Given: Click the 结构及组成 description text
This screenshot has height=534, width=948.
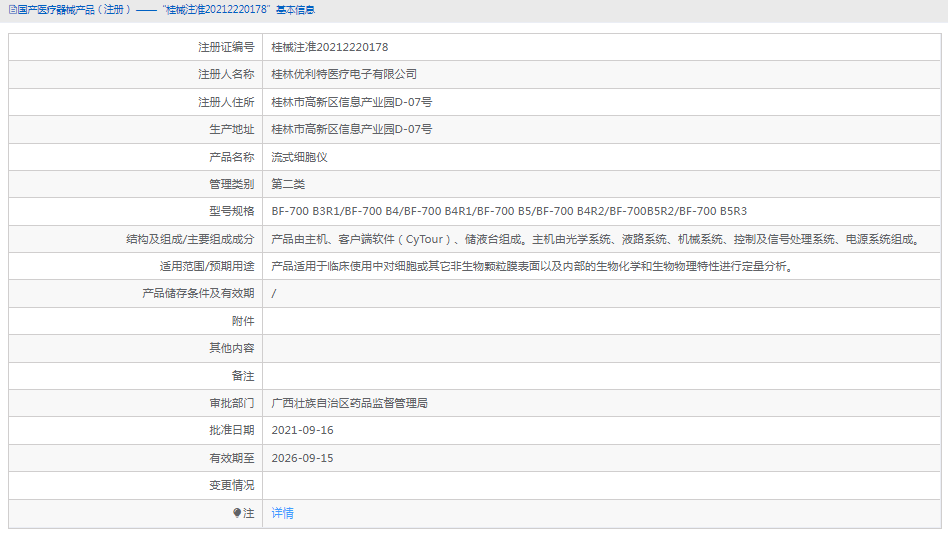Looking at the screenshot, I should (594, 239).
